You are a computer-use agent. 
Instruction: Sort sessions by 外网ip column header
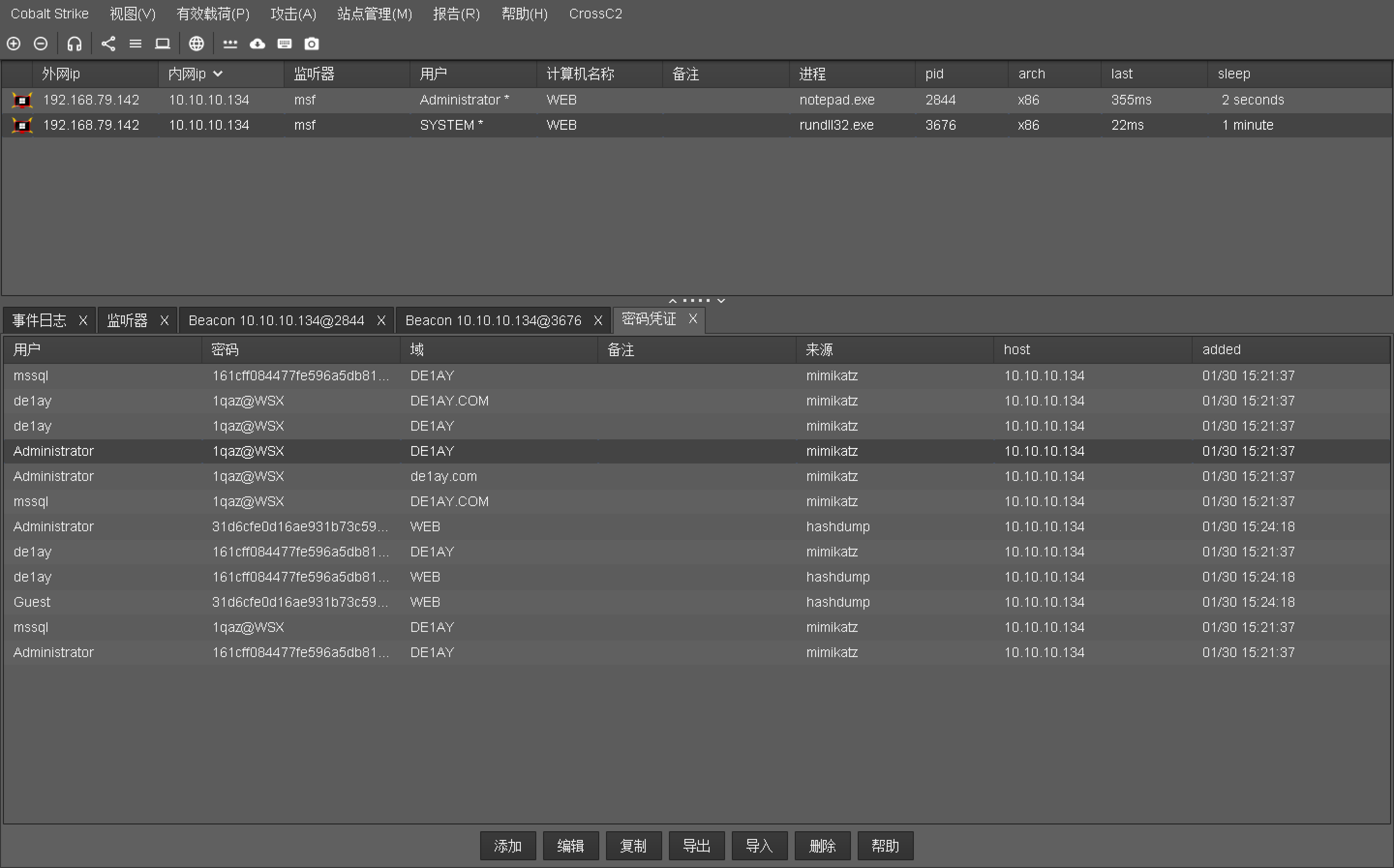[95, 74]
